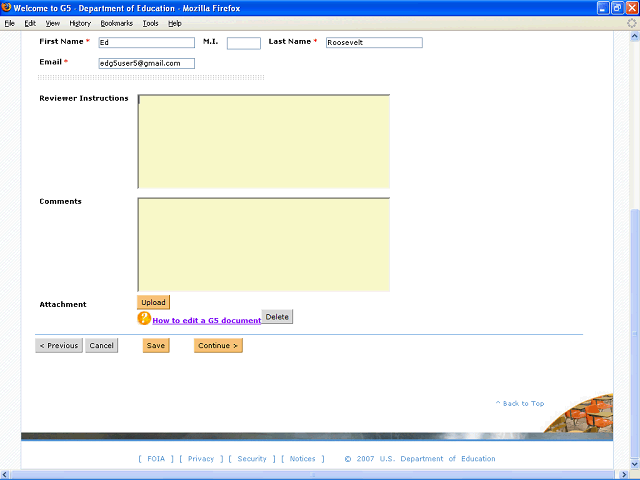The width and height of the screenshot is (640, 480).
Task: Open the View menu
Action: point(53,23)
